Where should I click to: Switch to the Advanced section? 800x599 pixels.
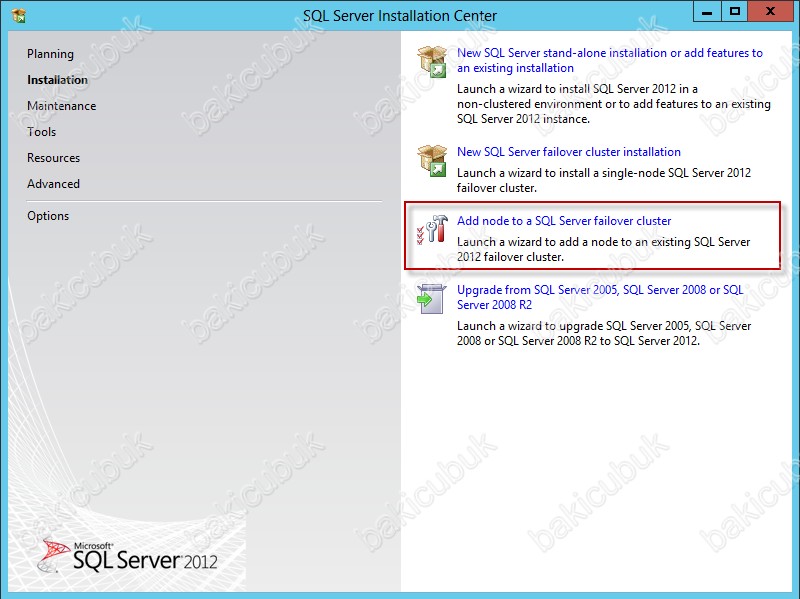point(54,184)
